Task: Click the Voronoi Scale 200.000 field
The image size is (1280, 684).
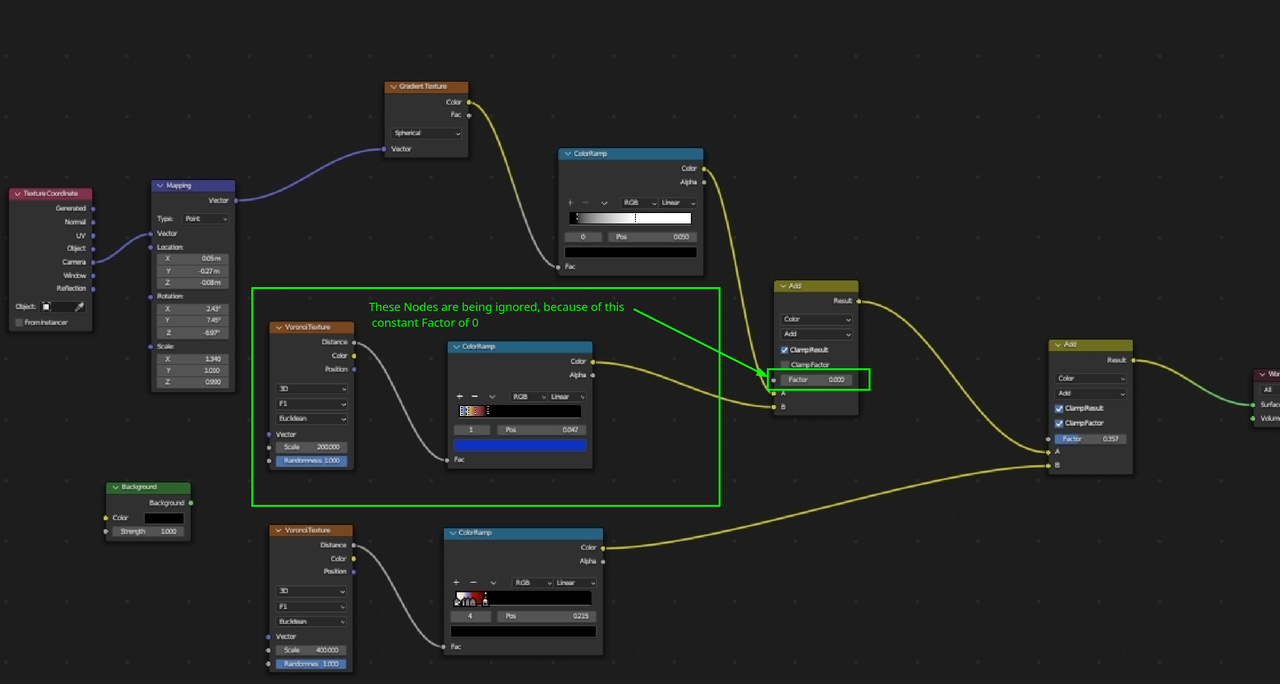Action: 312,447
